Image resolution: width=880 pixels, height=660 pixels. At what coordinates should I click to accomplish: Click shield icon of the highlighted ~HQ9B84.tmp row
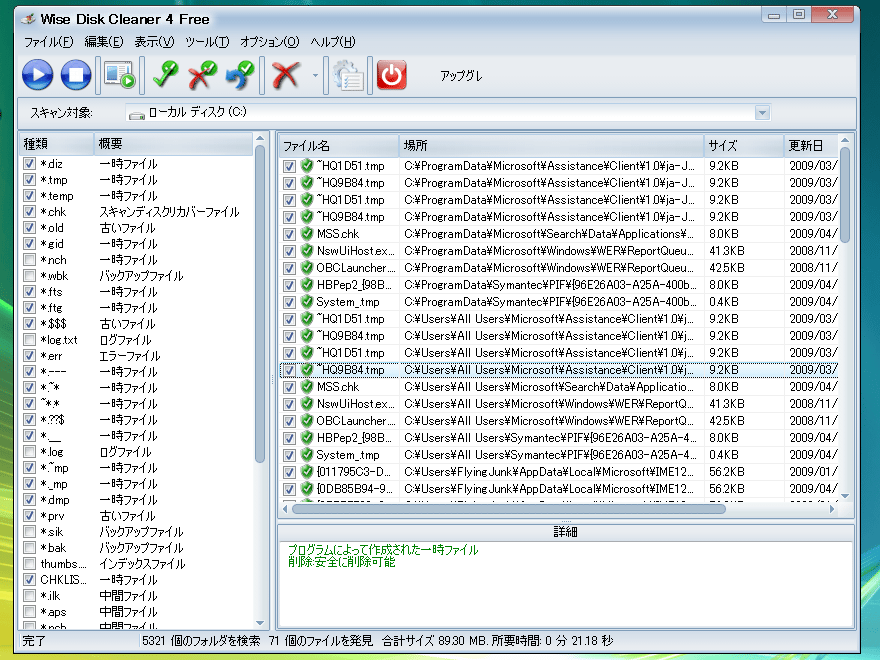[306, 370]
